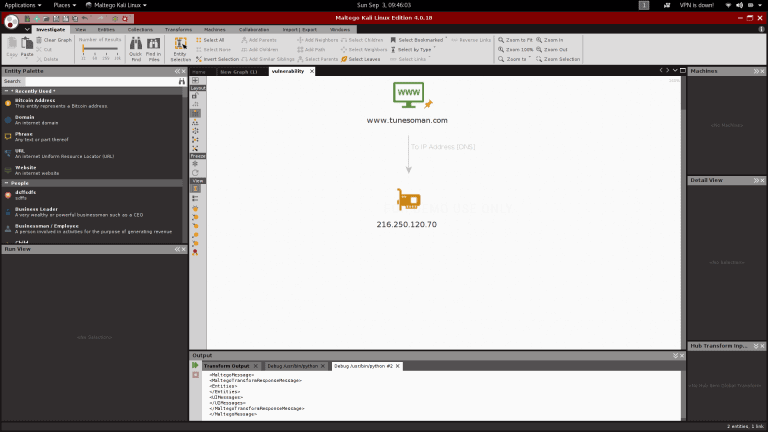This screenshot has height=432, width=768.
Task: Toggle the layout lock icon in sidebar
Action: pos(195,96)
